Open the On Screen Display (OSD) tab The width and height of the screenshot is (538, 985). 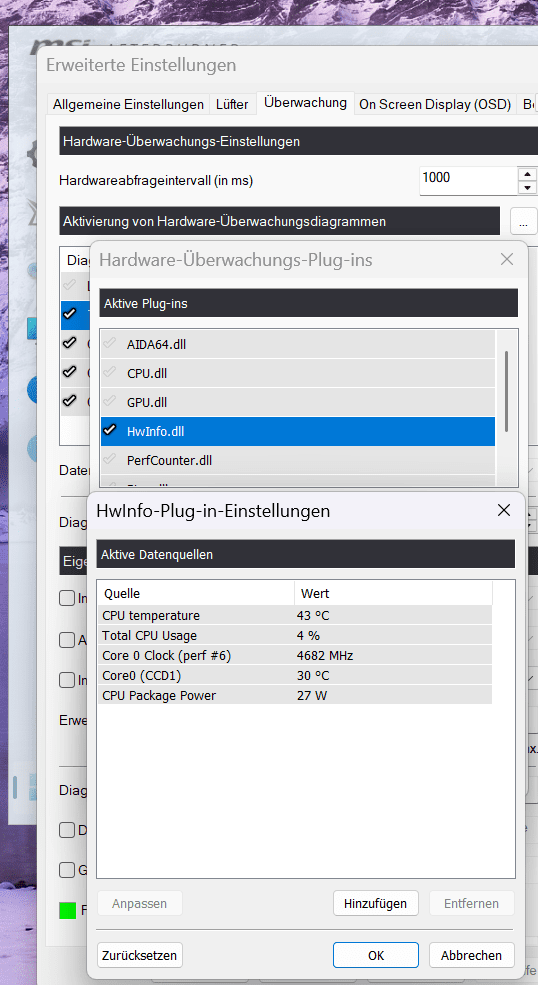pos(435,105)
